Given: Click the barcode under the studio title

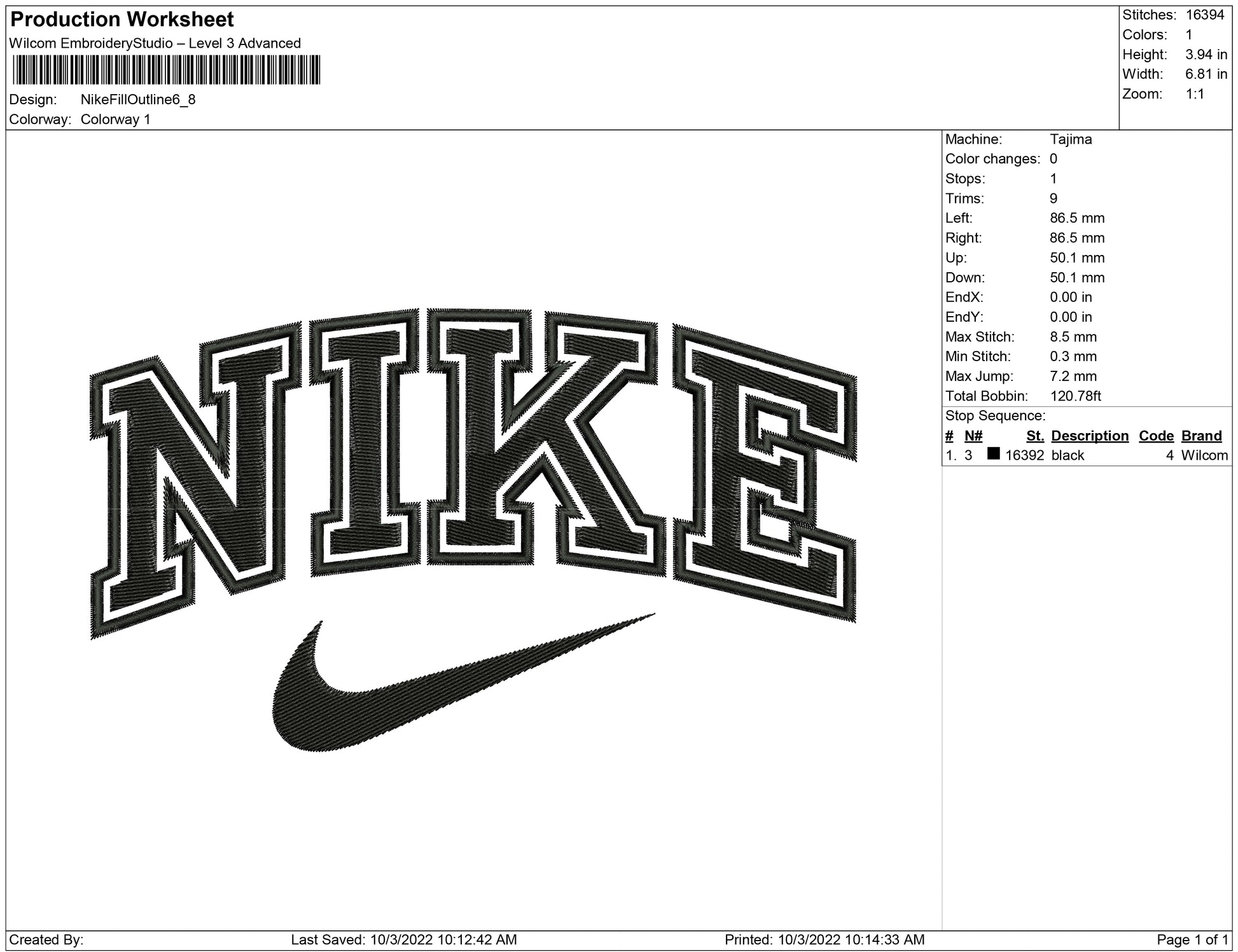Looking at the screenshot, I should pos(165,70).
